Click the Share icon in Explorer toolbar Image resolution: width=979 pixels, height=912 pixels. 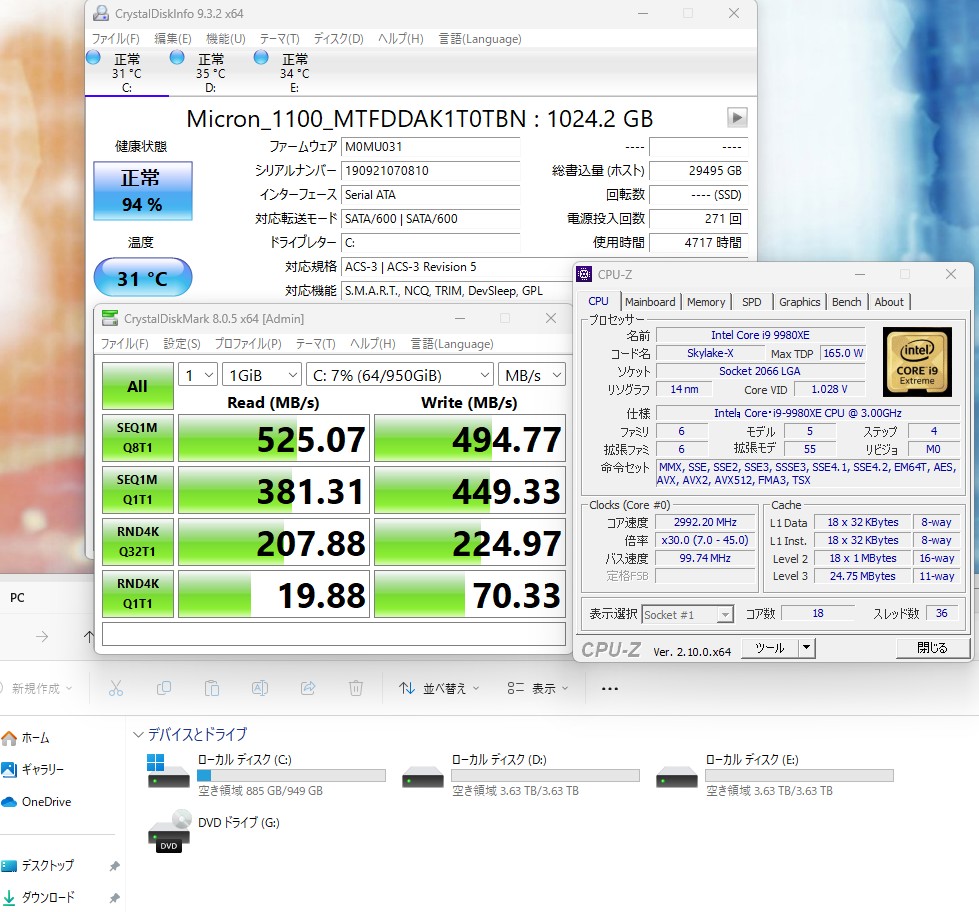click(x=308, y=688)
